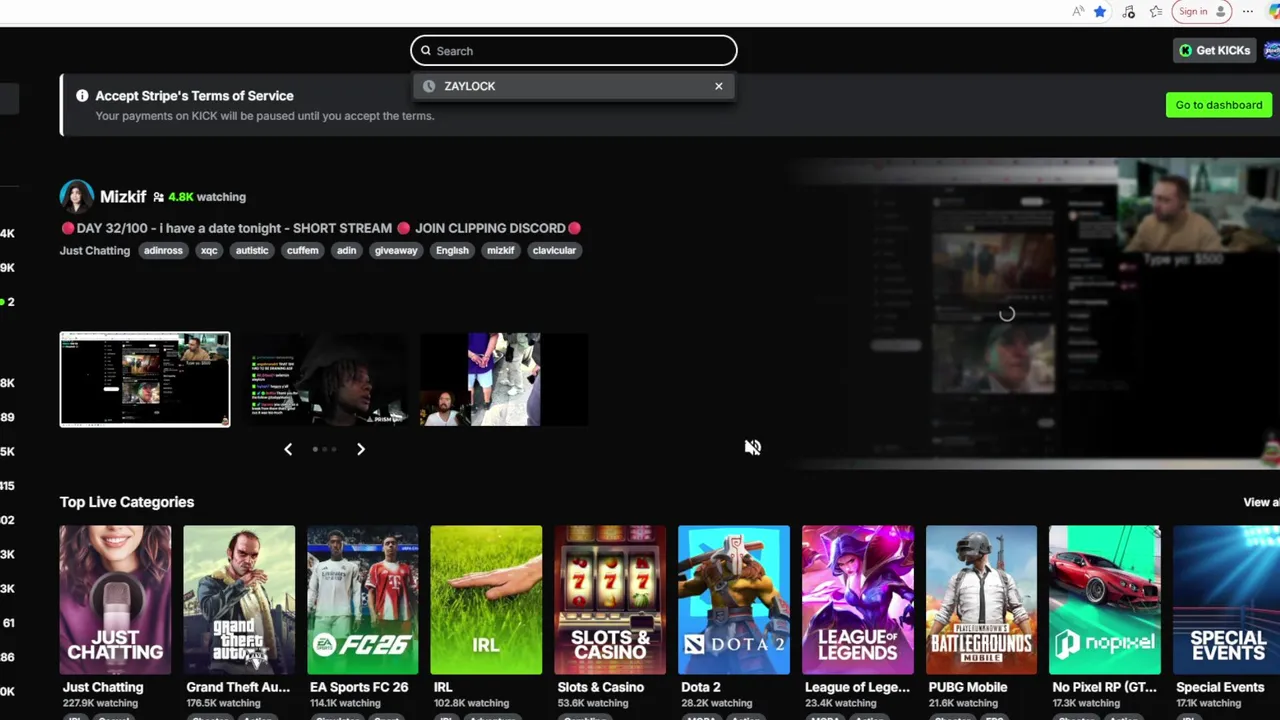Toggle browser favorite star for this page
Viewport: 1280px width, 720px height.
[1100, 12]
